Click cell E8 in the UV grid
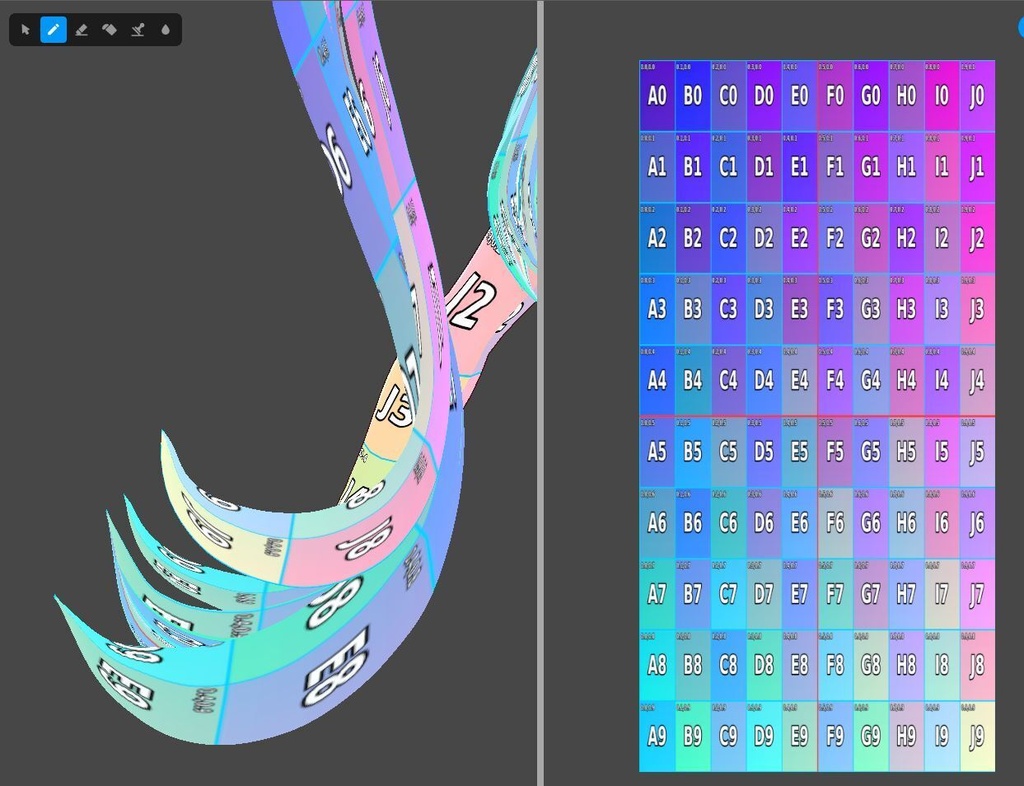1024x786 pixels. pos(799,665)
